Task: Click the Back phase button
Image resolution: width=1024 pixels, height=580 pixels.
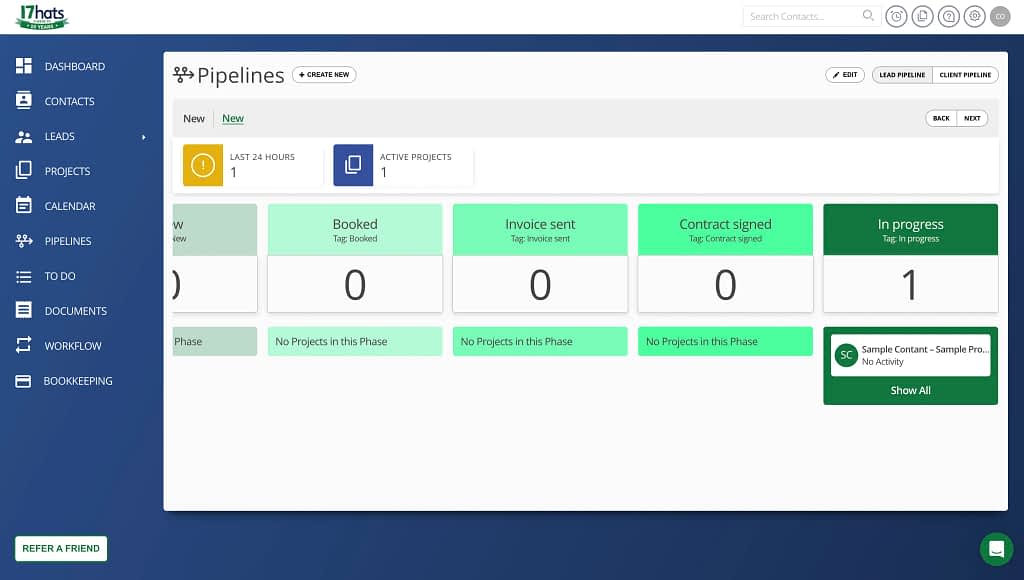Action: point(941,118)
